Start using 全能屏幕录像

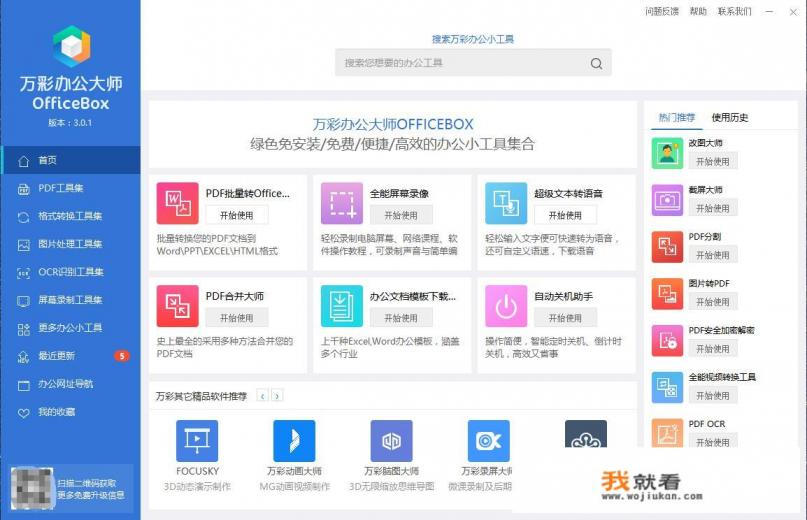tap(401, 215)
